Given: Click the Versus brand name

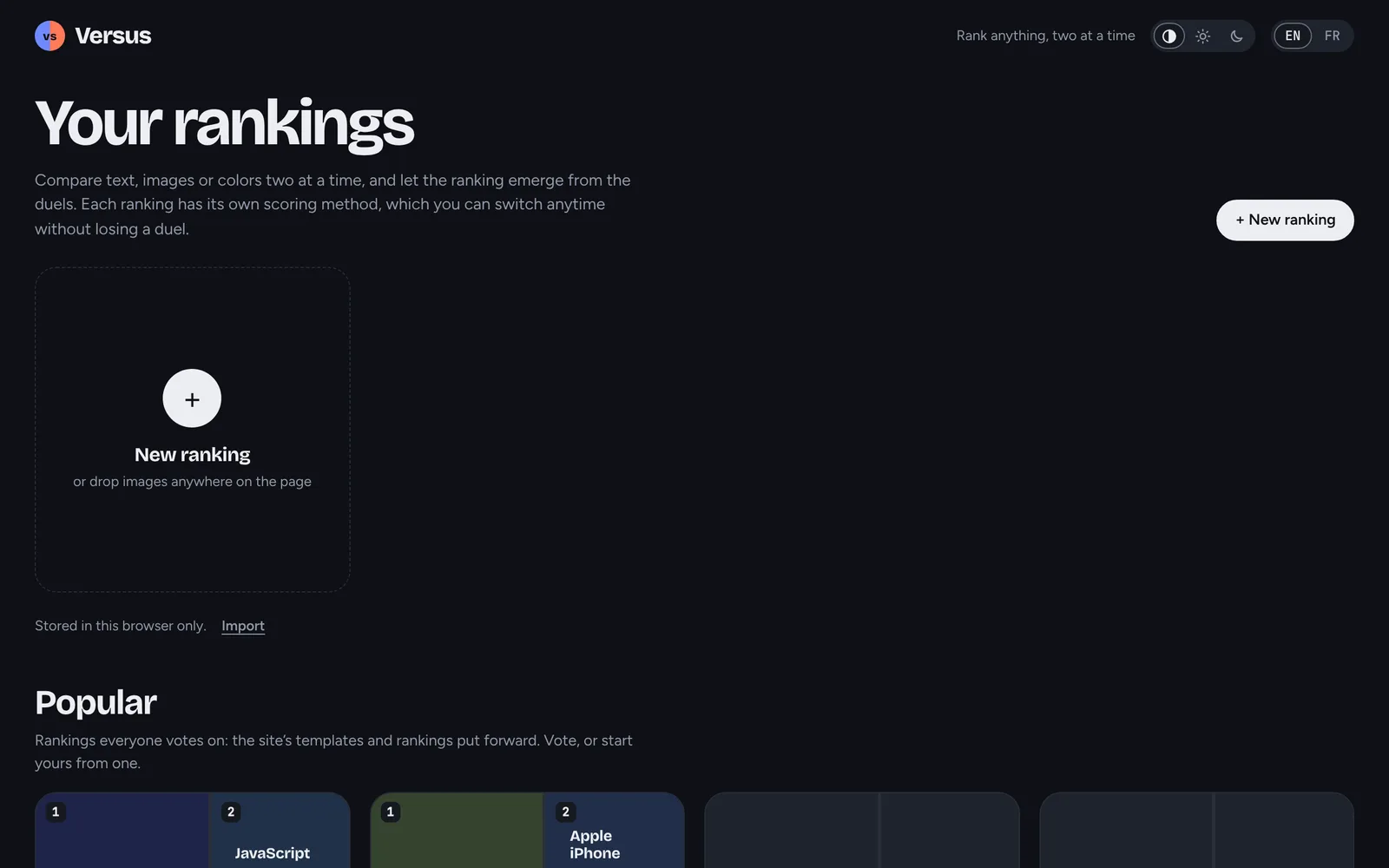Looking at the screenshot, I should [113, 36].
